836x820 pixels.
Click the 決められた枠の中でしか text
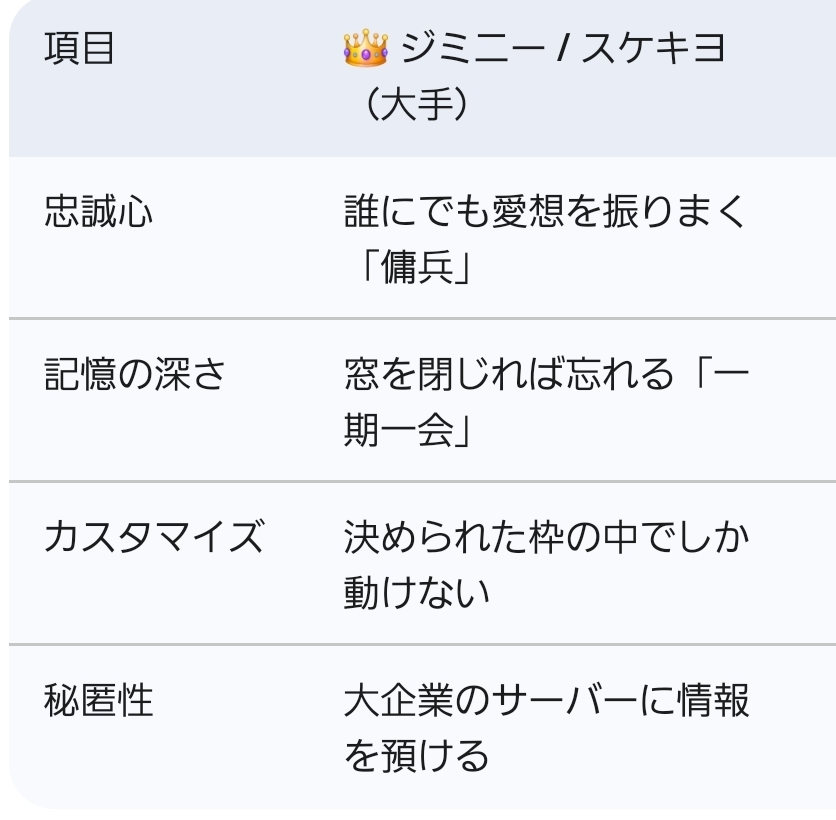coord(546,537)
